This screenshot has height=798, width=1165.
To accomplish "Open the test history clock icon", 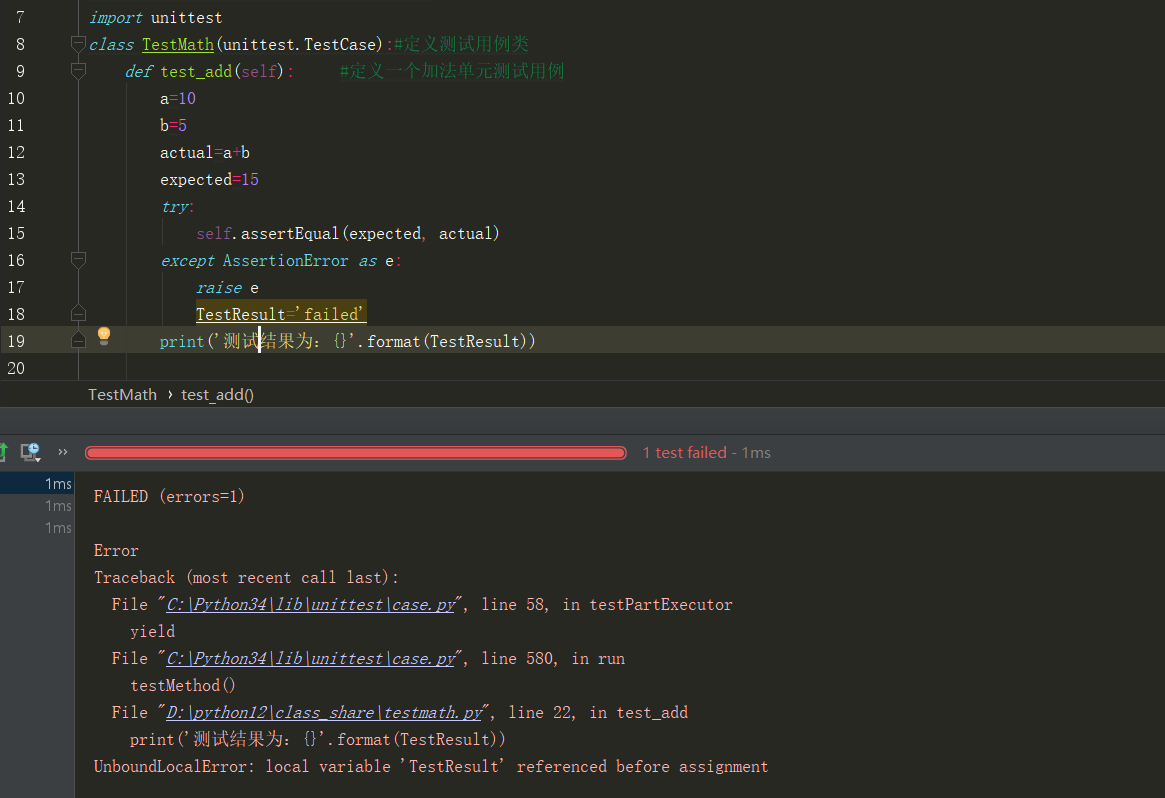I will coord(31,452).
